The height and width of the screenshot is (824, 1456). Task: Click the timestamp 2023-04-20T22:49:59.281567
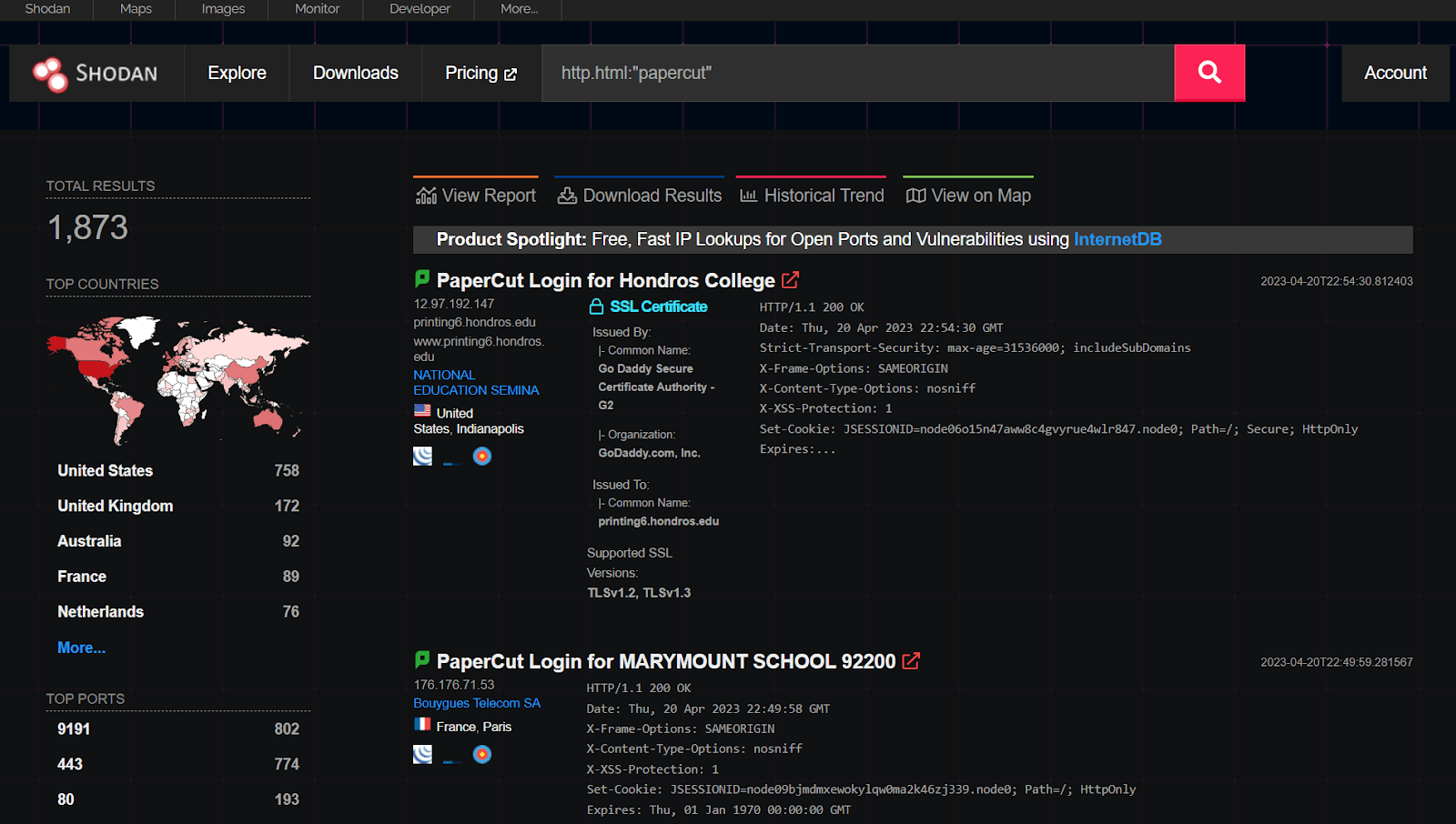1337,662
